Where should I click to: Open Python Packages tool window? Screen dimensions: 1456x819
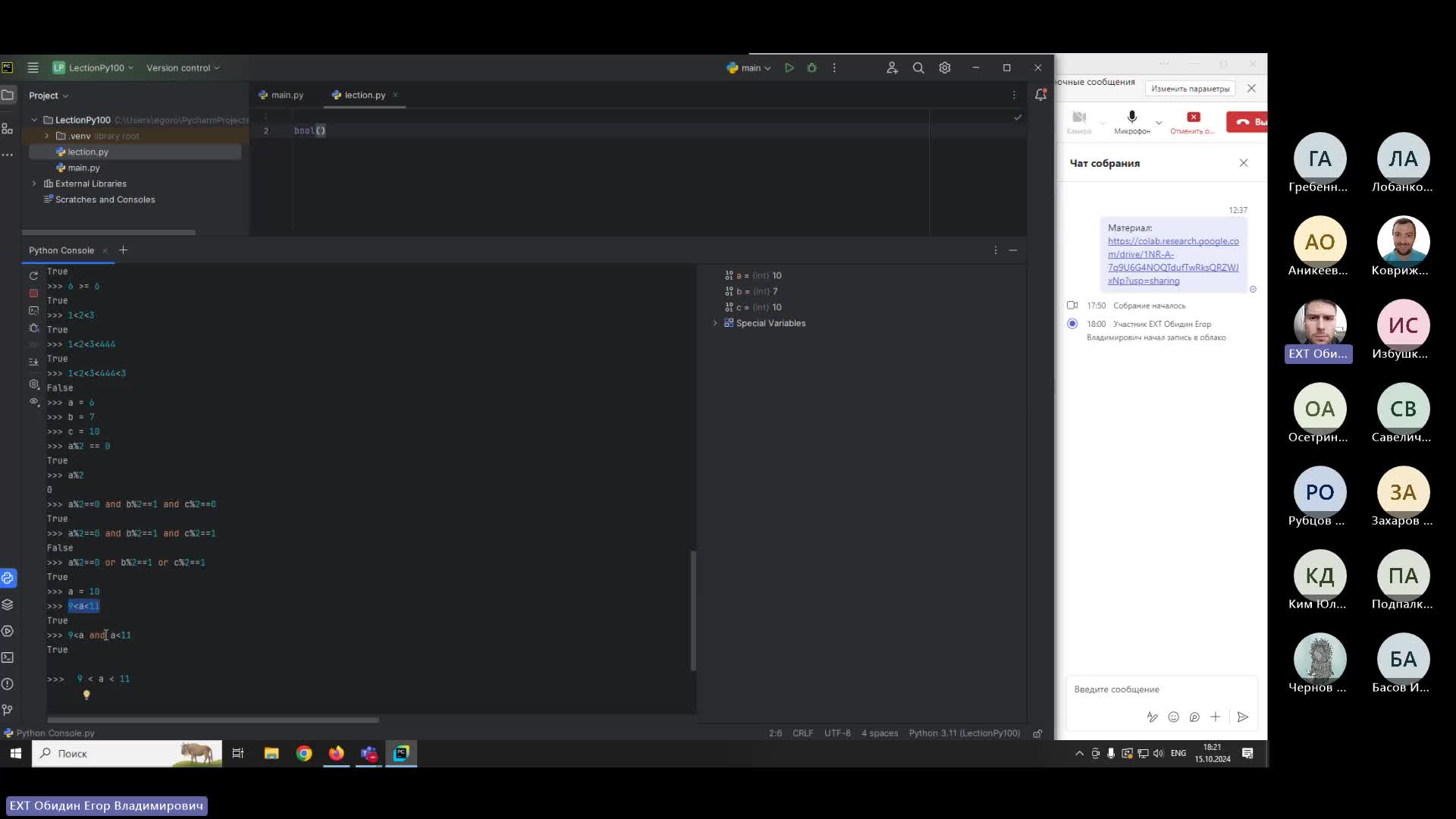click(x=8, y=604)
